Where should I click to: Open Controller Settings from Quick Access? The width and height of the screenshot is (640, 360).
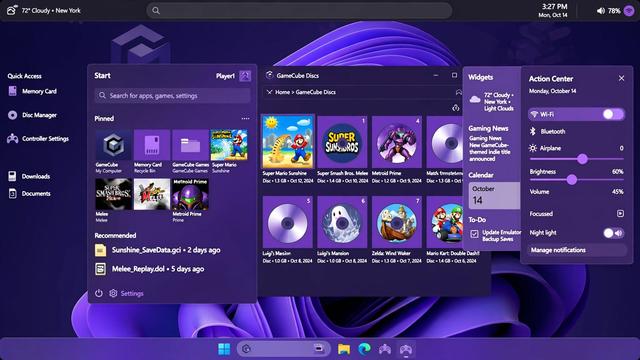tap(13, 139)
